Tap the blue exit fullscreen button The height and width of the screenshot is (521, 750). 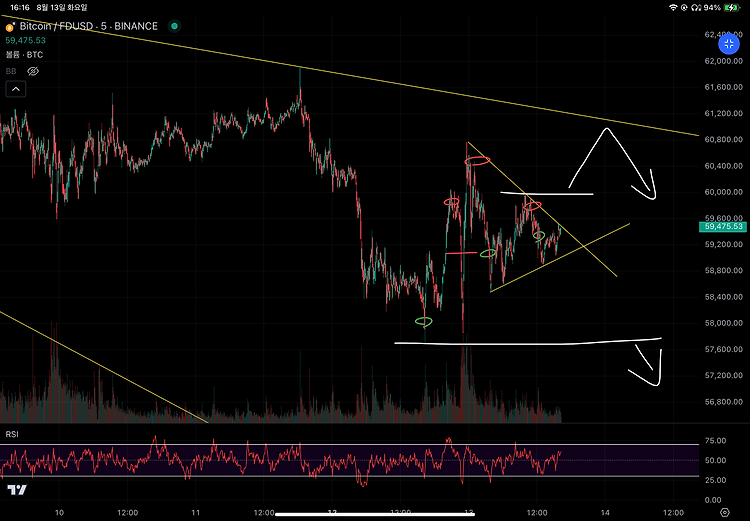[x=729, y=44]
